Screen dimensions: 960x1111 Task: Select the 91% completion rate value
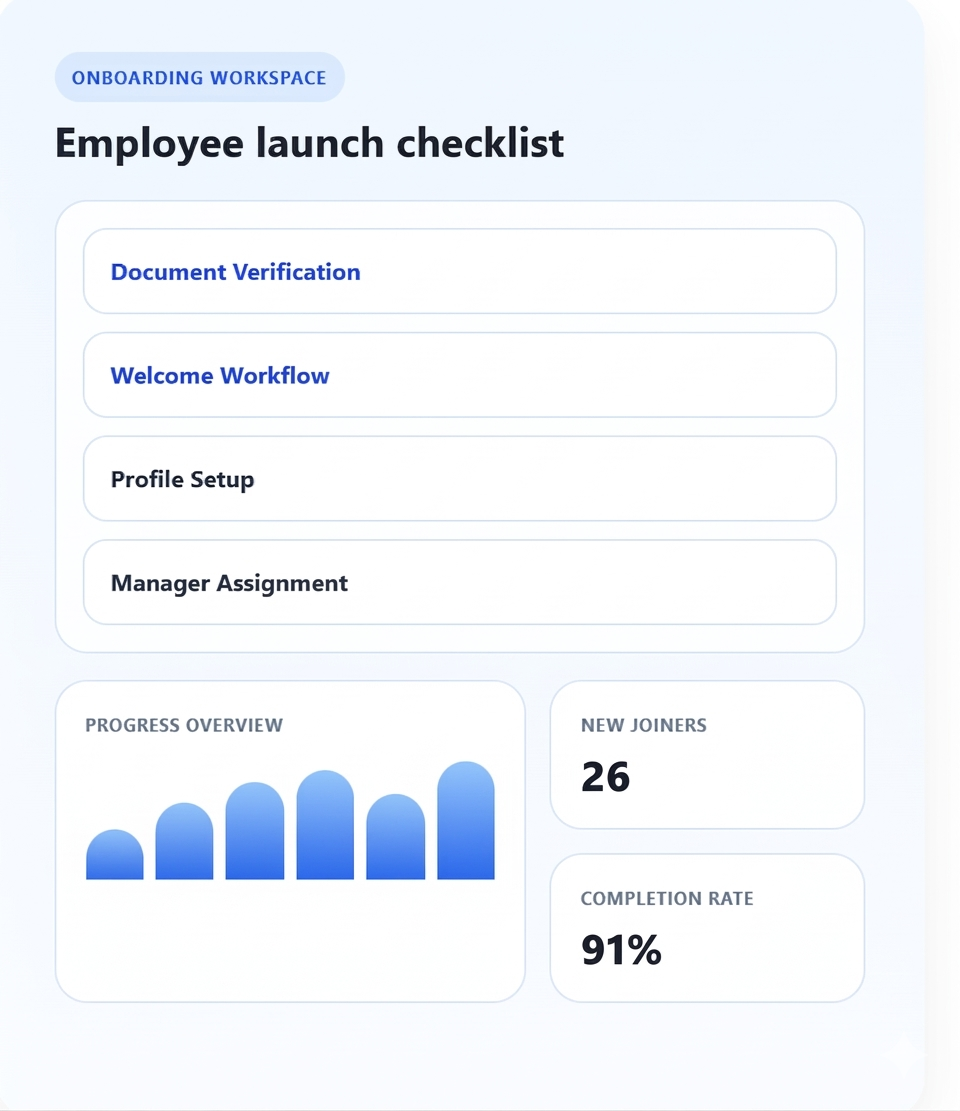pos(620,951)
